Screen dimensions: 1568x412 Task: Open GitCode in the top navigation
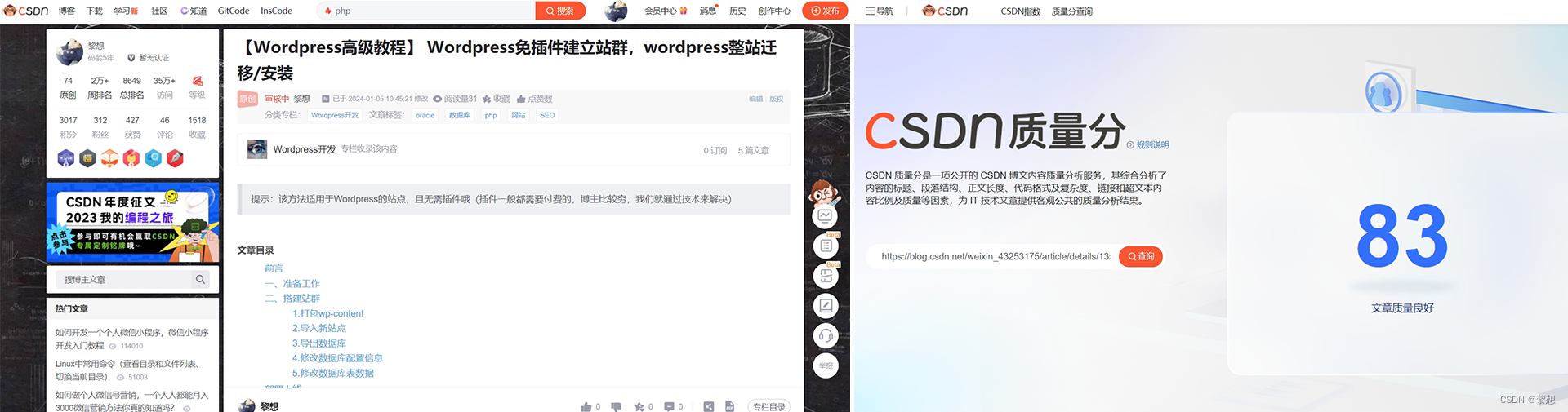tap(234, 11)
